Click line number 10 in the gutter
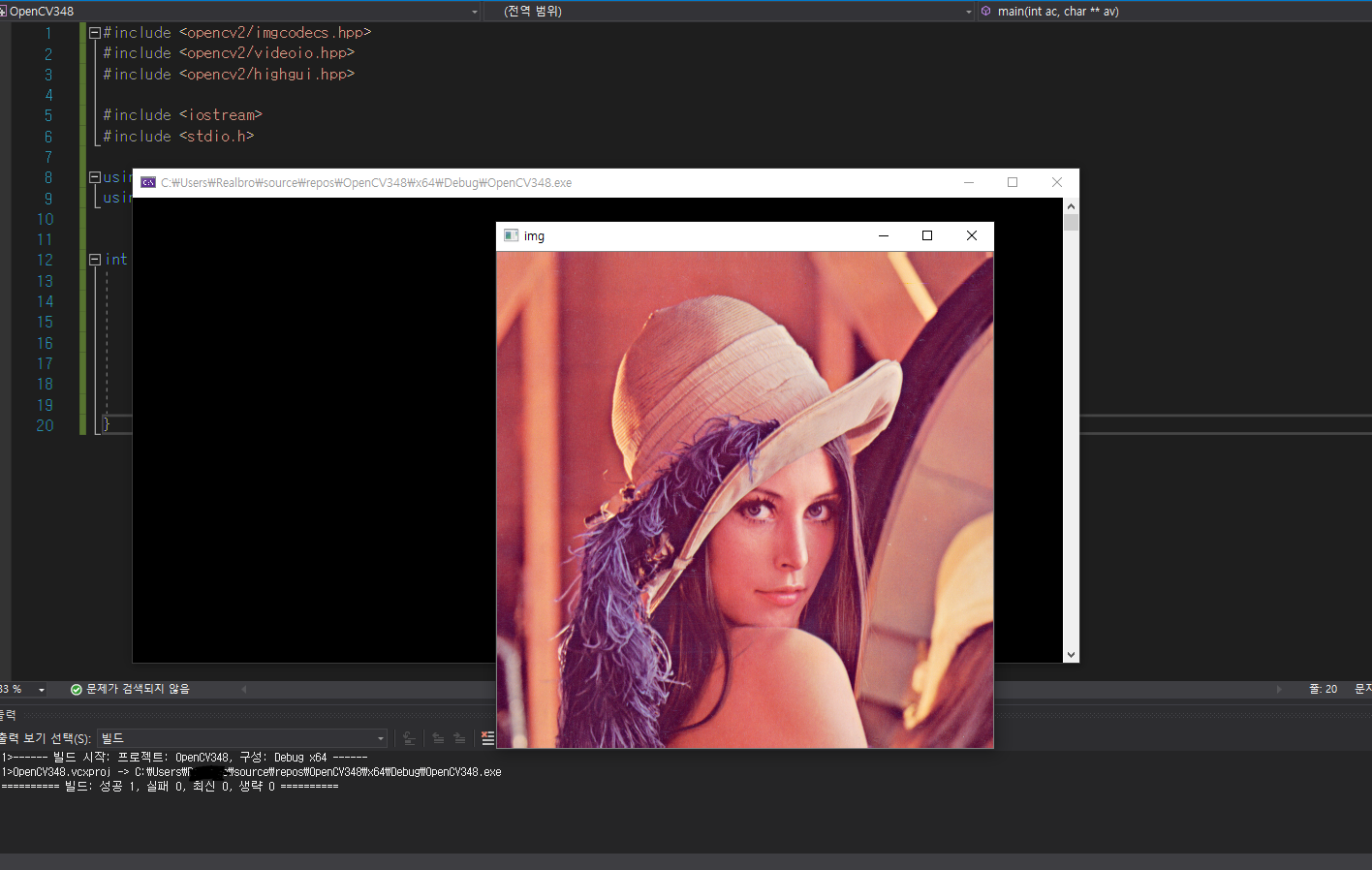1372x870 pixels. [46, 219]
